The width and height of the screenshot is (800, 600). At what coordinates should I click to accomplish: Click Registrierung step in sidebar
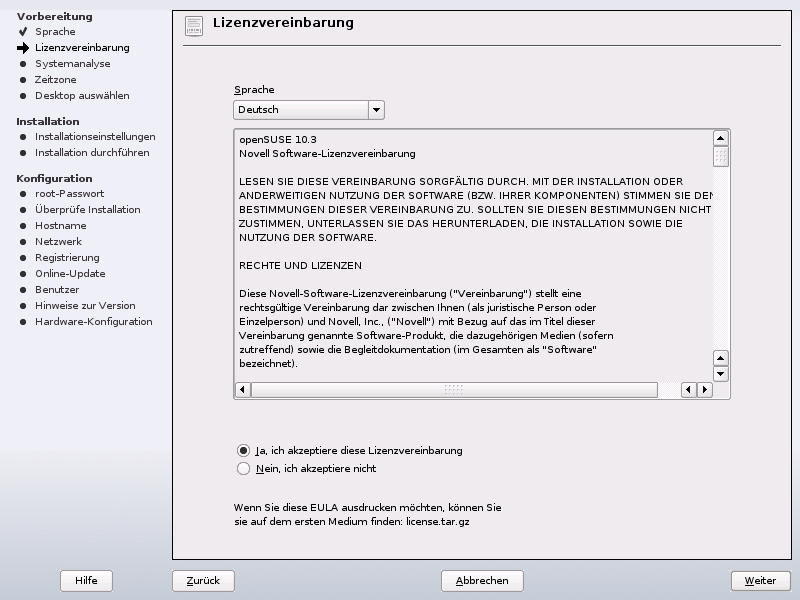point(67,258)
